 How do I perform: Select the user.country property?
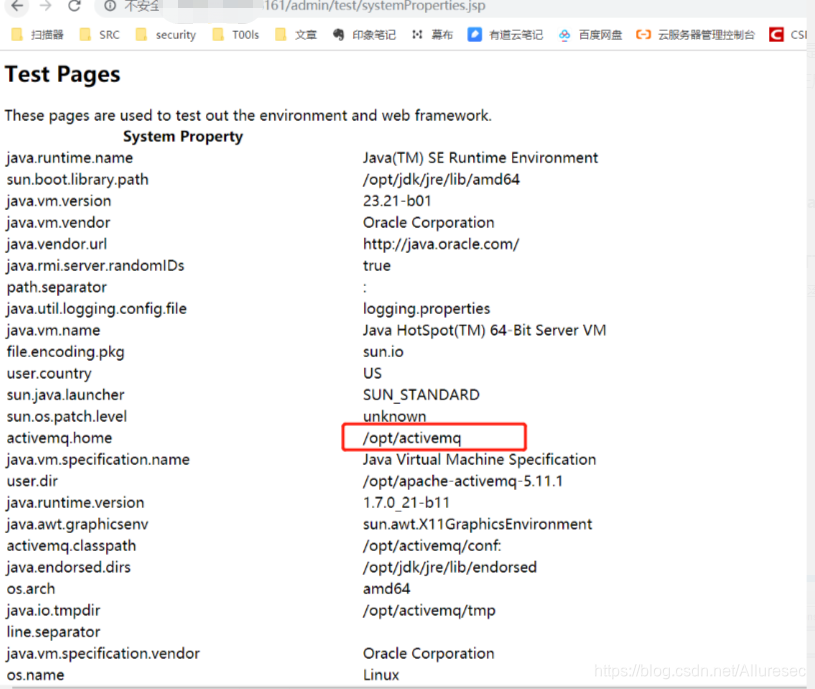(x=49, y=374)
